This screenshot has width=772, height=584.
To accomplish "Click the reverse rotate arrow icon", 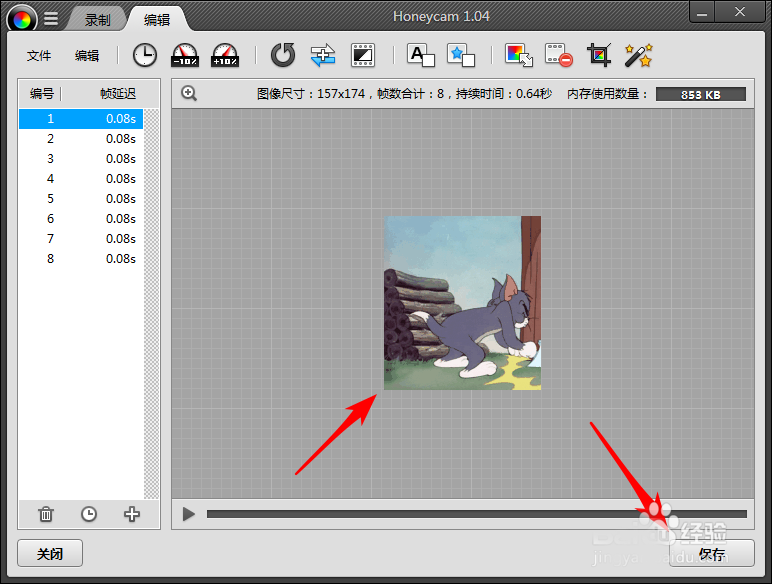I will pos(283,55).
